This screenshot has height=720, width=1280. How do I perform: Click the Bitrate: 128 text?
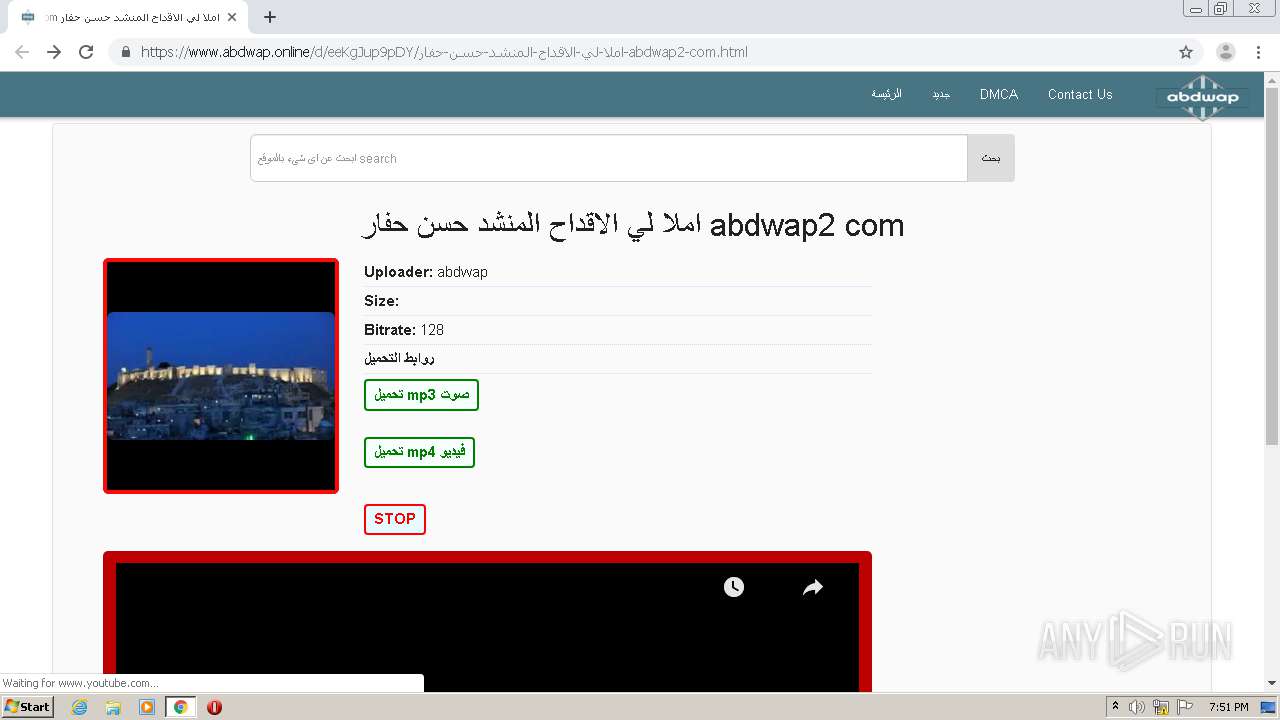[404, 330]
